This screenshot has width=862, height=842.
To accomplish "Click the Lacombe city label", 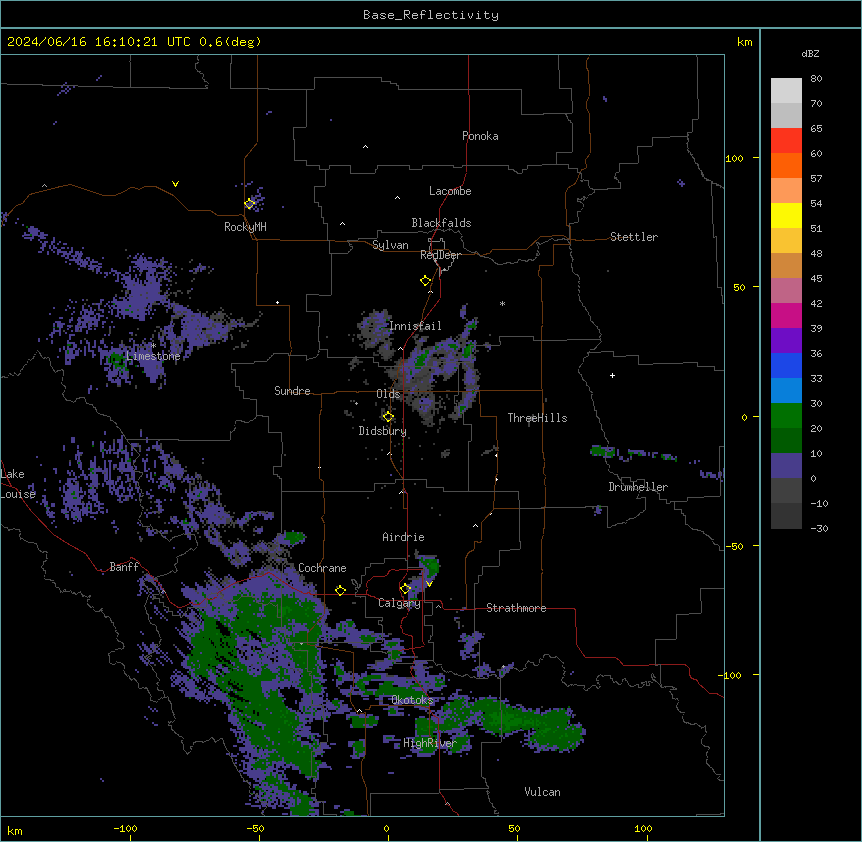I will [450, 191].
